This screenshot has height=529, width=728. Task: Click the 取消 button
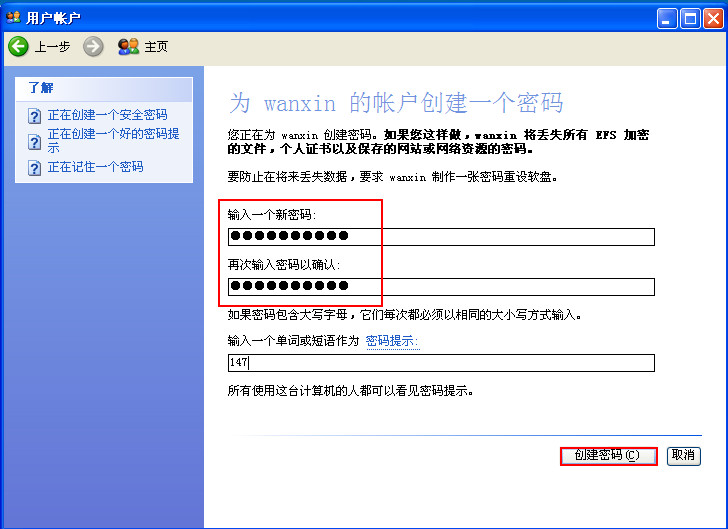(x=683, y=456)
